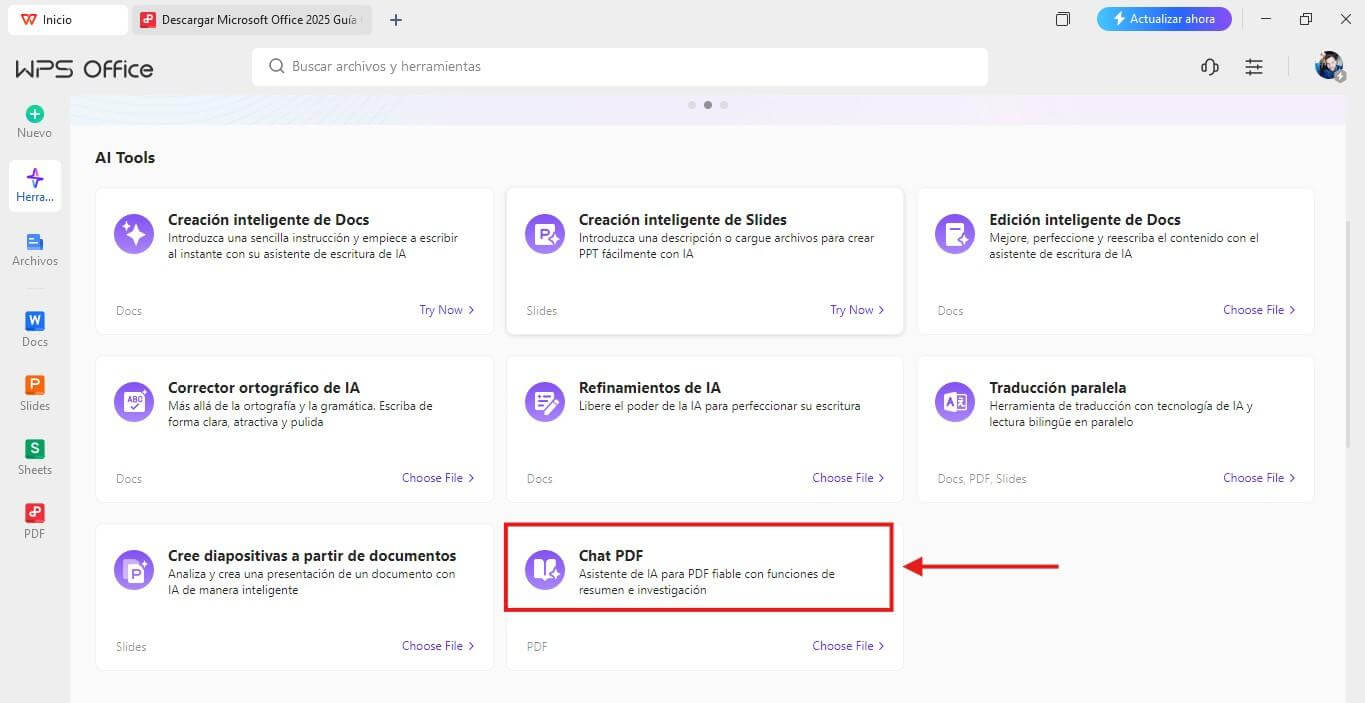1365x703 pixels.
Task: Click Choose File under Corrector ortográfico de IA
Action: [x=437, y=478]
